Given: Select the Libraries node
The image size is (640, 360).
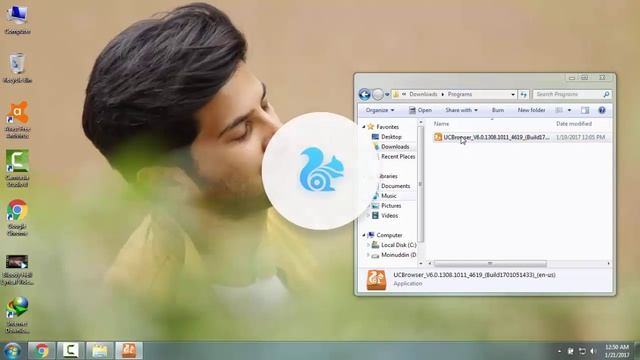Looking at the screenshot, I should pos(388,176).
